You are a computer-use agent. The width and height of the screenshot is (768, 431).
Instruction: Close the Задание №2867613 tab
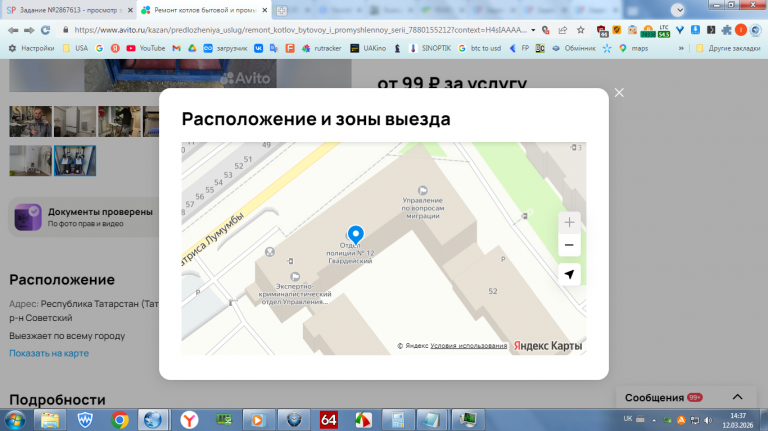coord(130,10)
